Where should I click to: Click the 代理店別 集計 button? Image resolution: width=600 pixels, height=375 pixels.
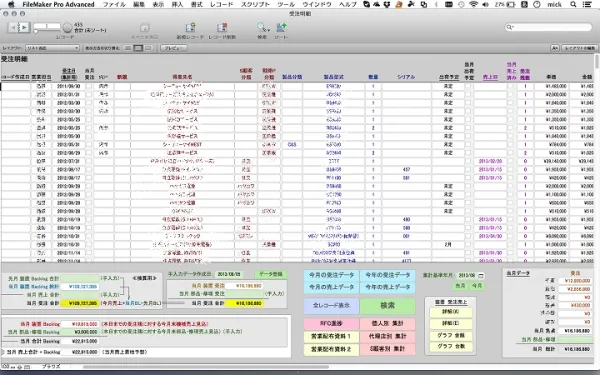[387, 336]
